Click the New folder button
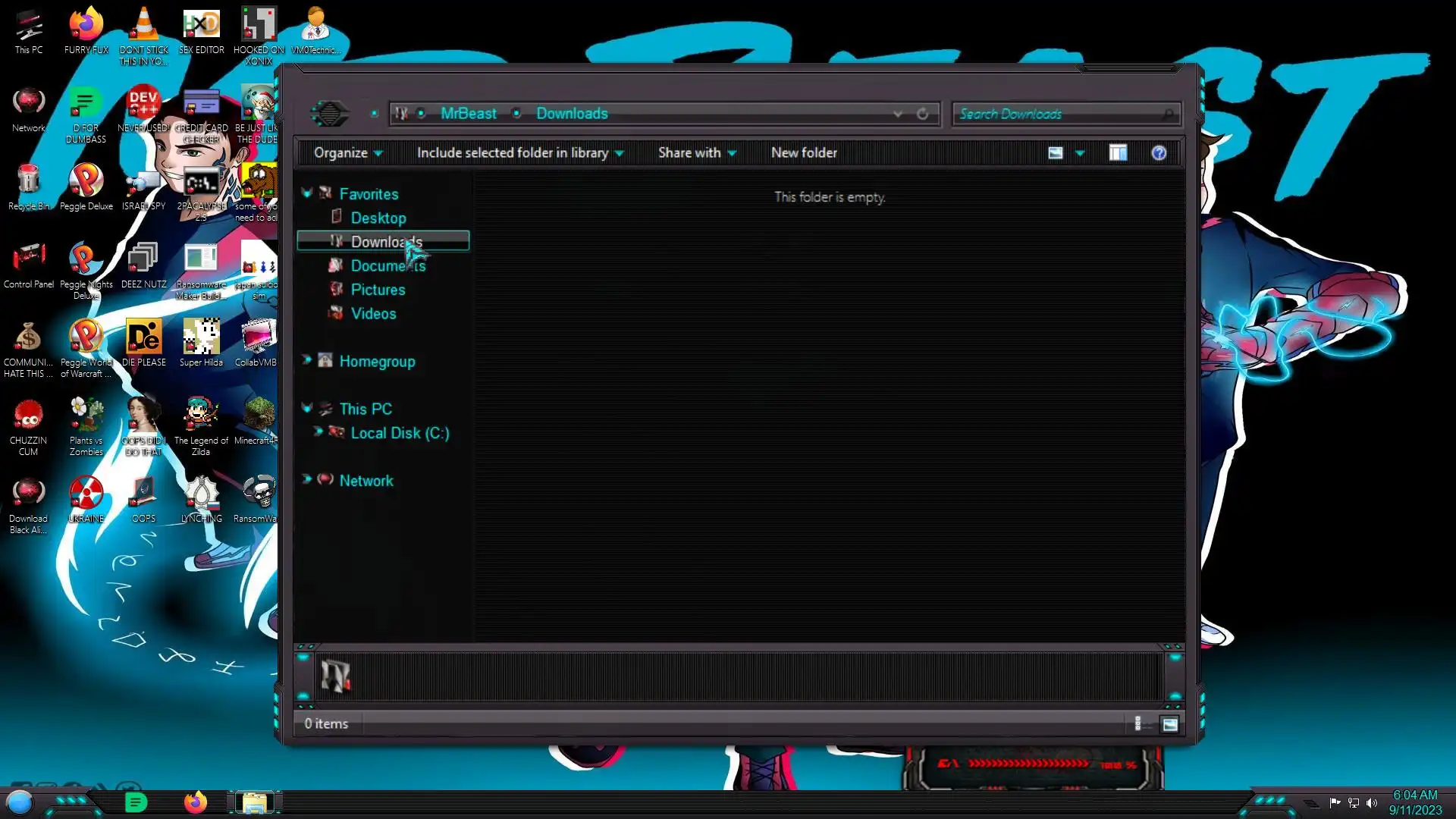Image resolution: width=1456 pixels, height=819 pixels. (804, 153)
